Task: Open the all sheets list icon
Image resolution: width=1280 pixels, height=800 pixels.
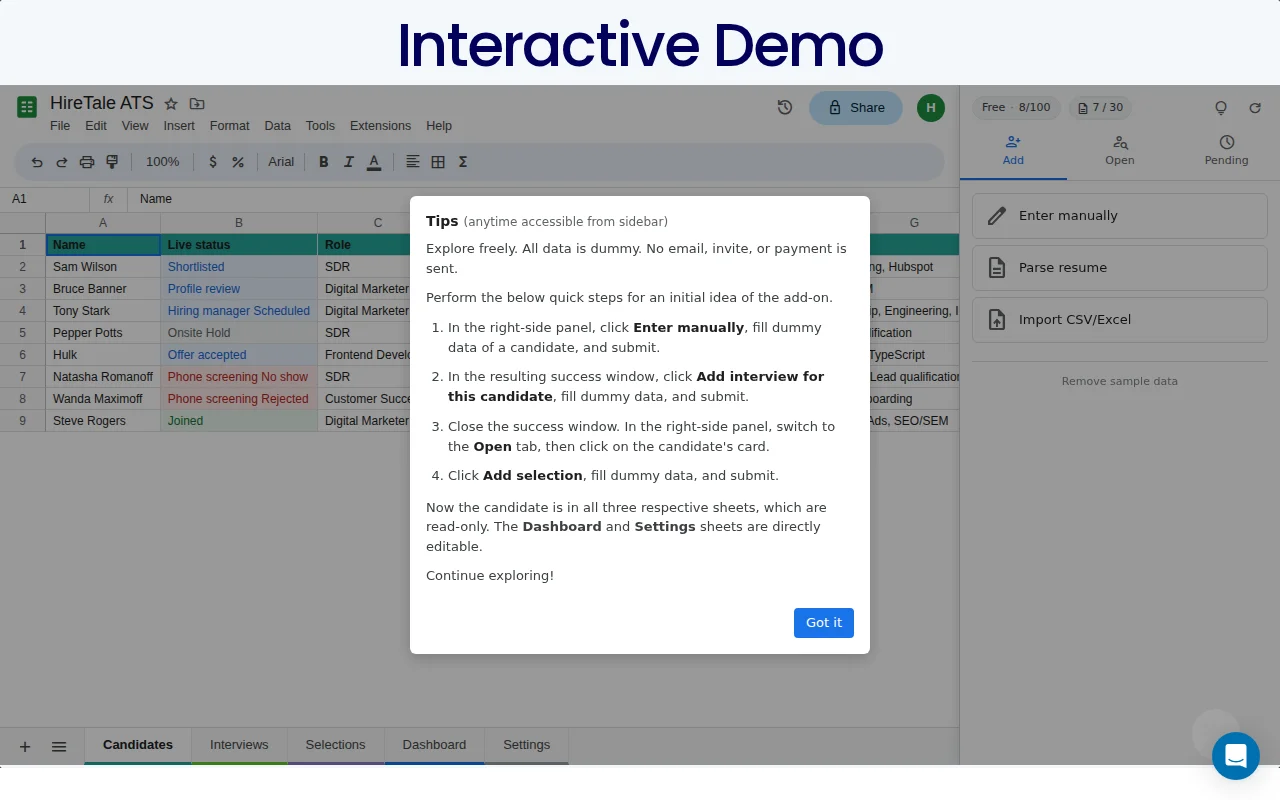Action: [59, 746]
